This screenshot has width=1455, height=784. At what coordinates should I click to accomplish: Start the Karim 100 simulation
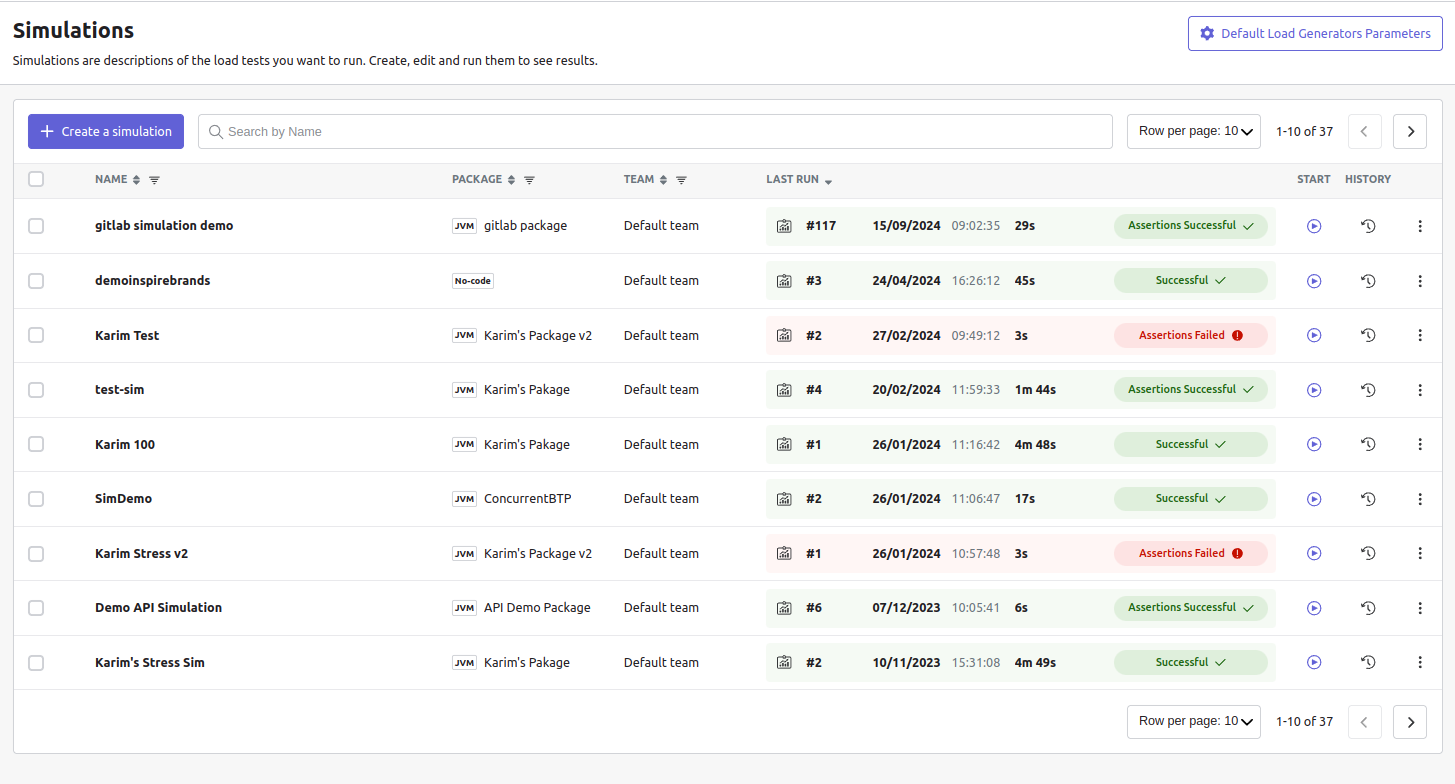[x=1314, y=445]
